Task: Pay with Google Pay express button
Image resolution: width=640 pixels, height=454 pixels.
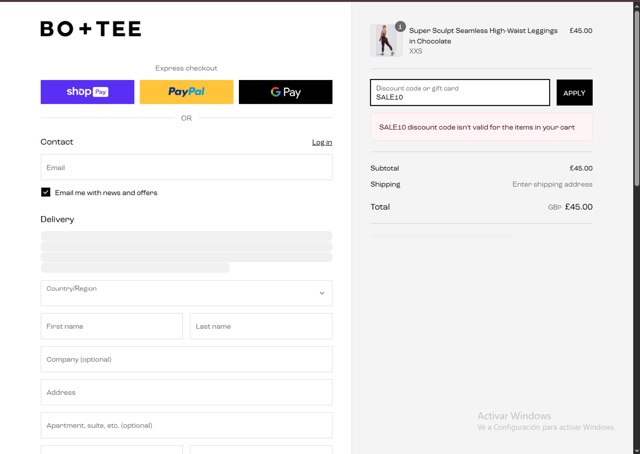Action: click(x=286, y=92)
